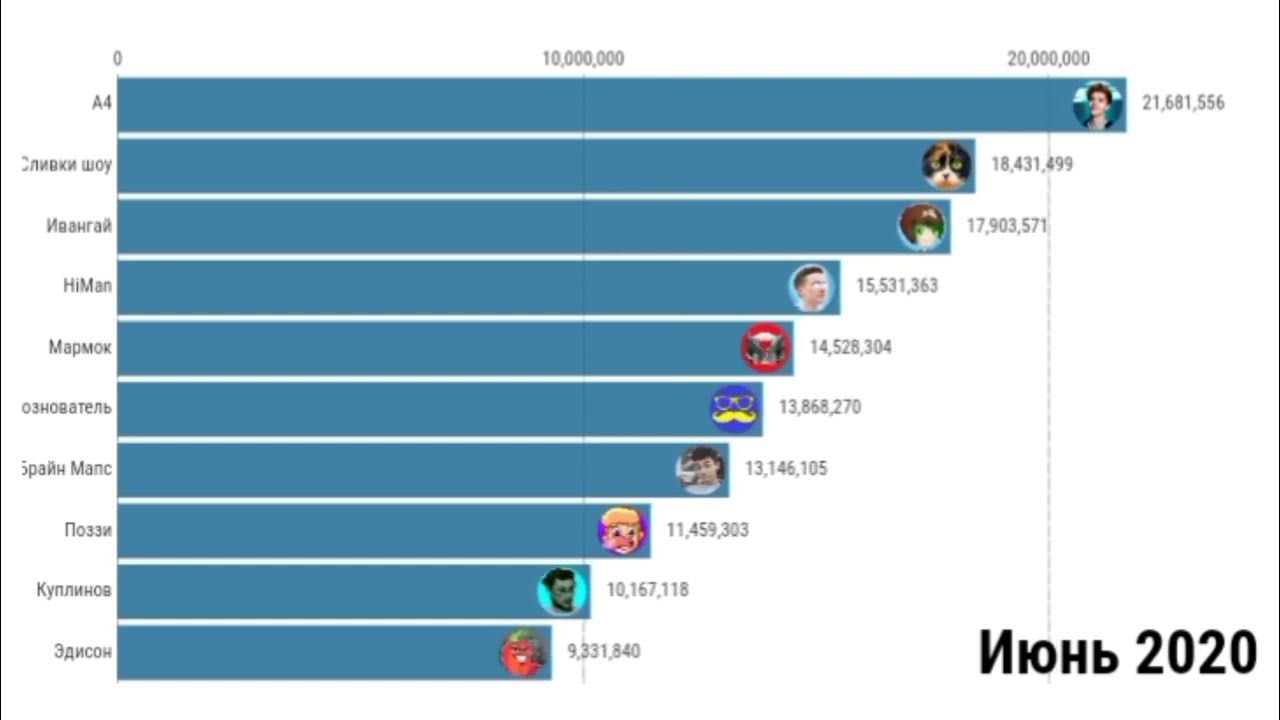
Task: Click the 15,531,363 value label
Action: click(897, 286)
